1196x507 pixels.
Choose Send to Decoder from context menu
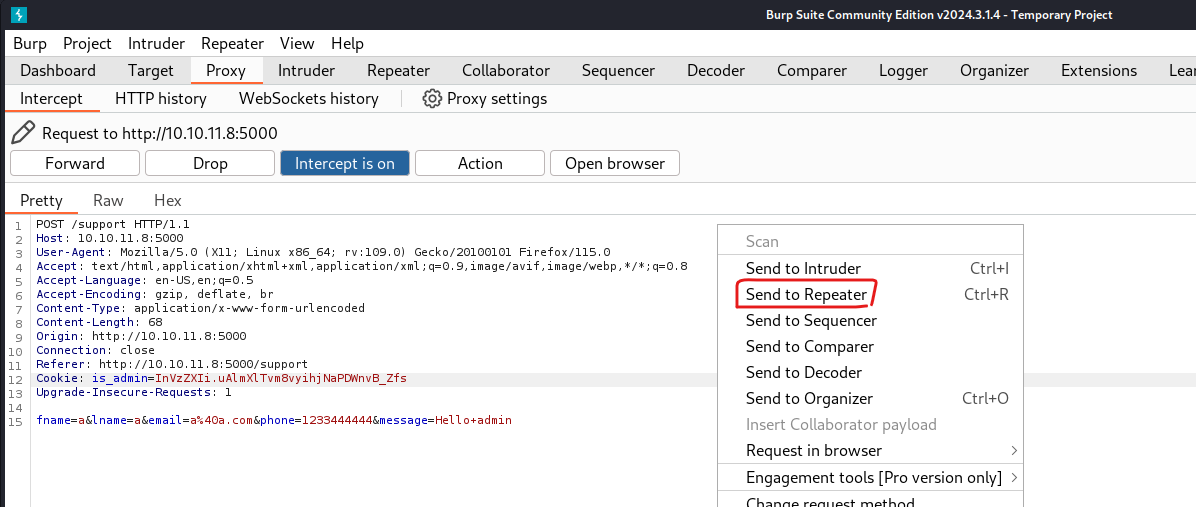tap(870, 372)
